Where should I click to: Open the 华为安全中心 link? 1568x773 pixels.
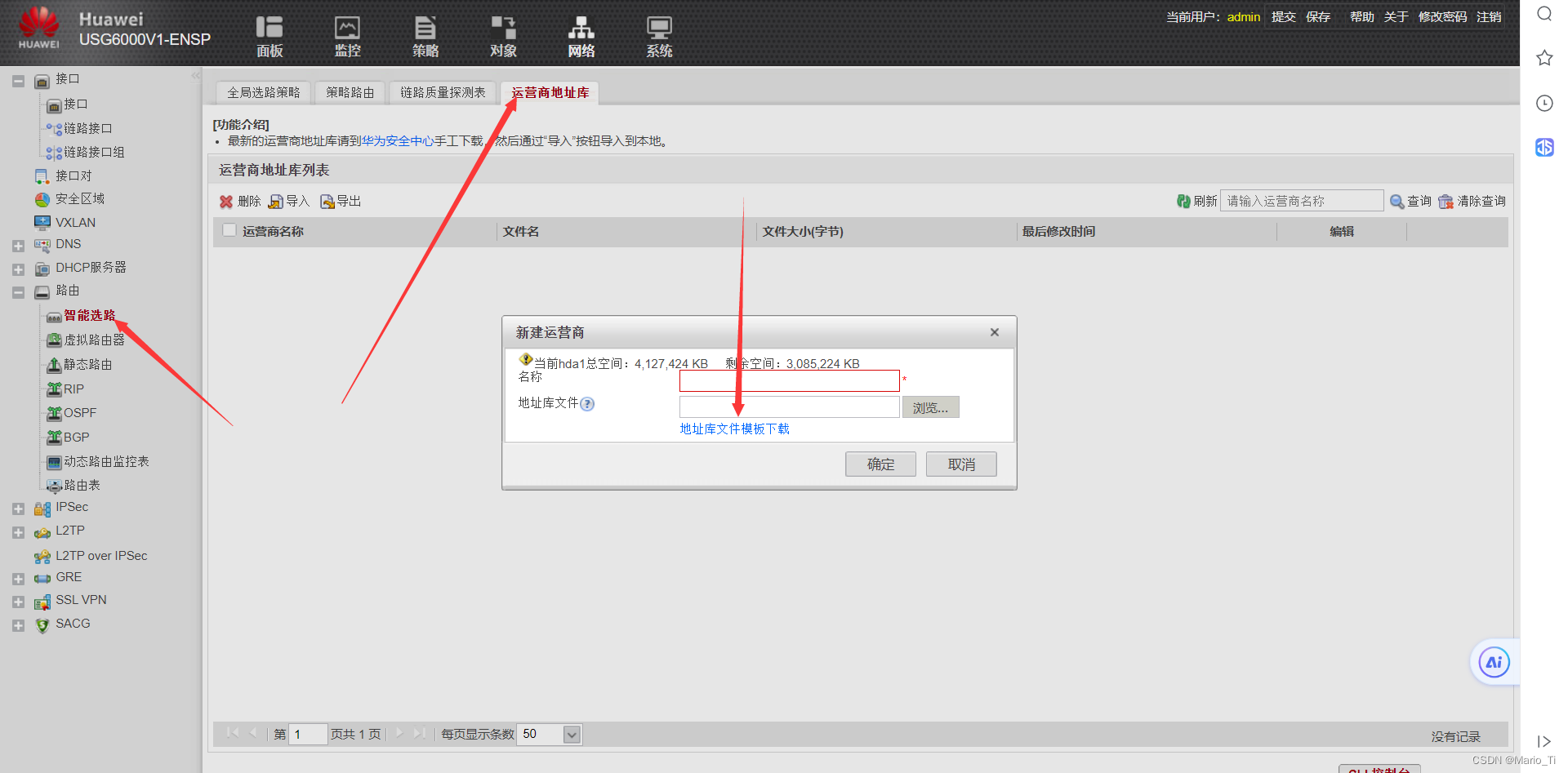398,141
